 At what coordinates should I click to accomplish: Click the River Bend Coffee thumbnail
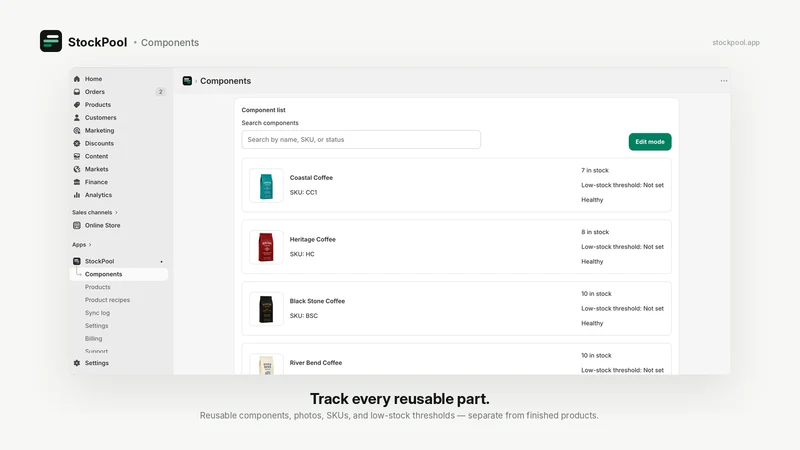point(266,364)
